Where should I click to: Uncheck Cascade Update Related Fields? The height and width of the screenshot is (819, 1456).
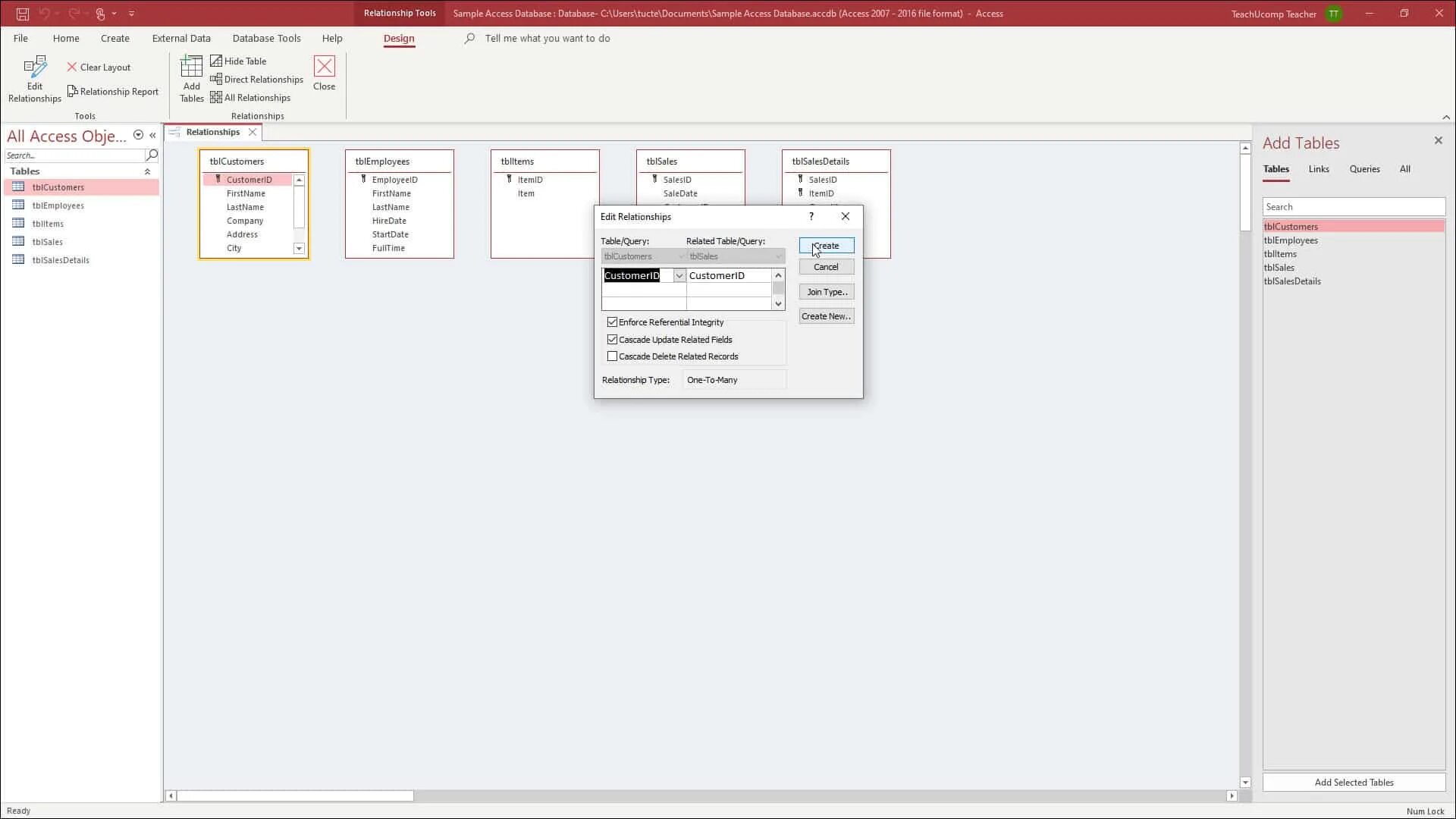(x=613, y=340)
